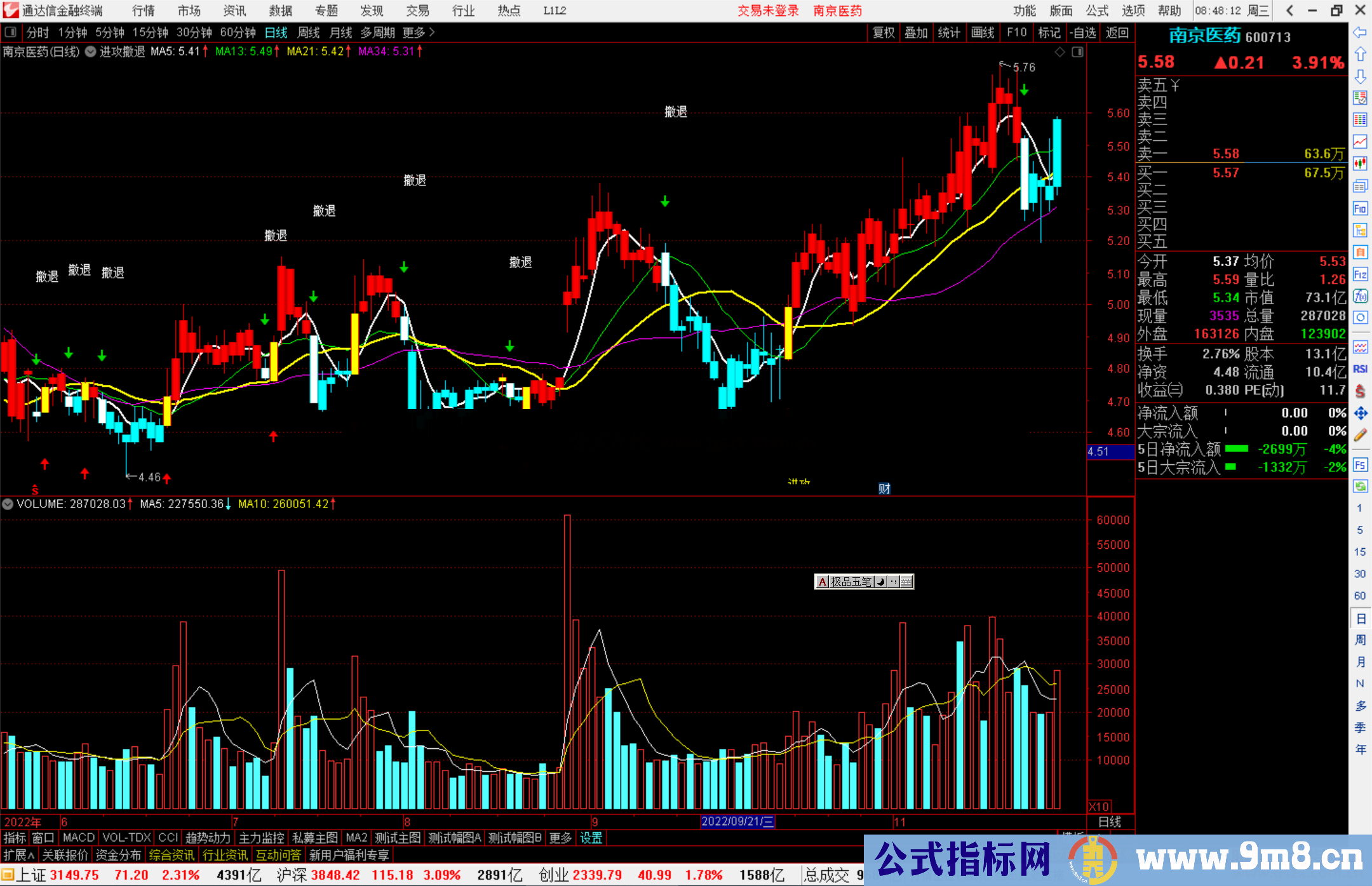
Task: Click the RSI indicator icon in right sidebar
Action: [x=1360, y=369]
